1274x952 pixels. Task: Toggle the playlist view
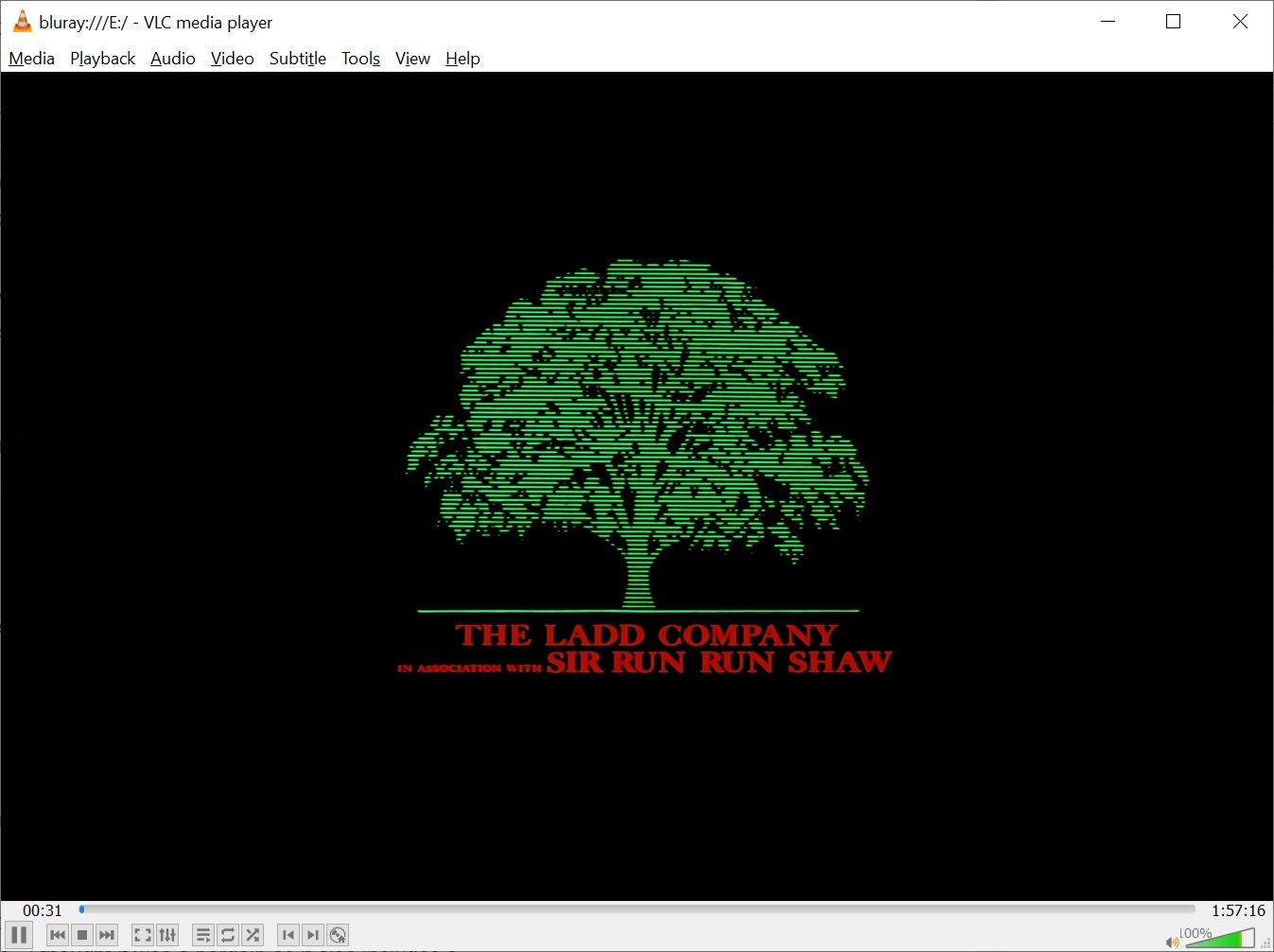click(x=203, y=935)
